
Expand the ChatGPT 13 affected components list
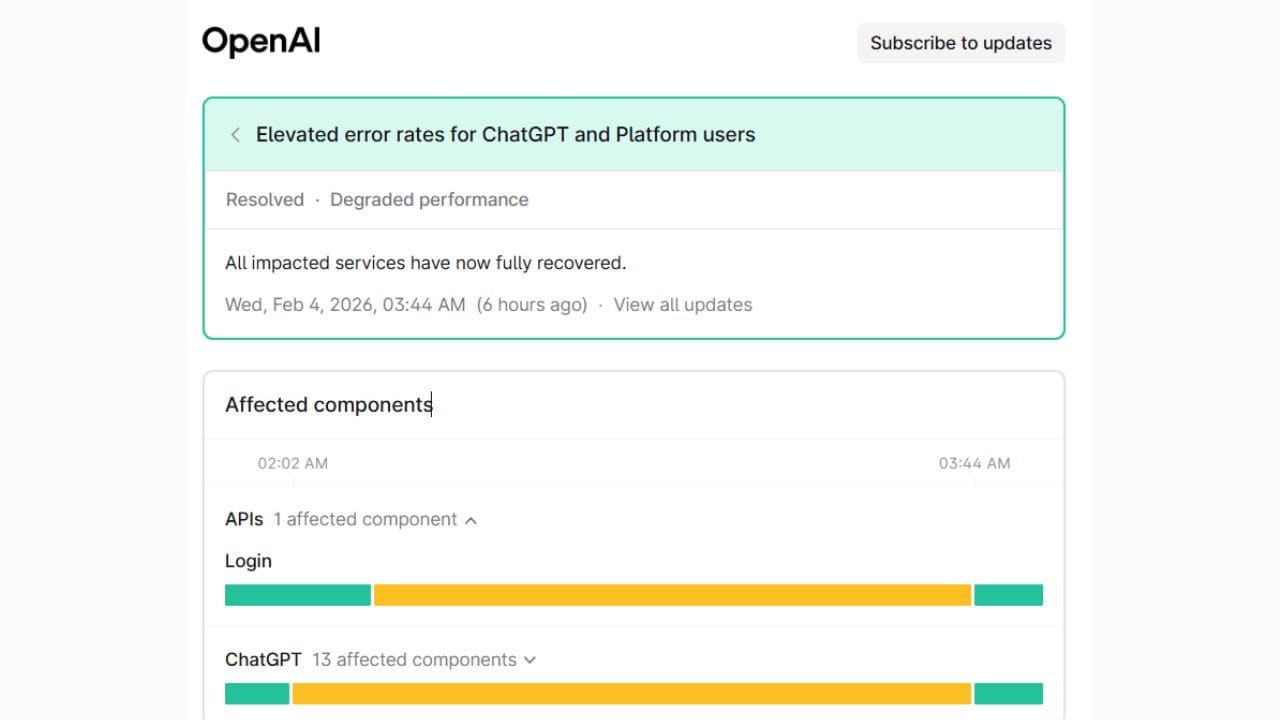coord(529,659)
